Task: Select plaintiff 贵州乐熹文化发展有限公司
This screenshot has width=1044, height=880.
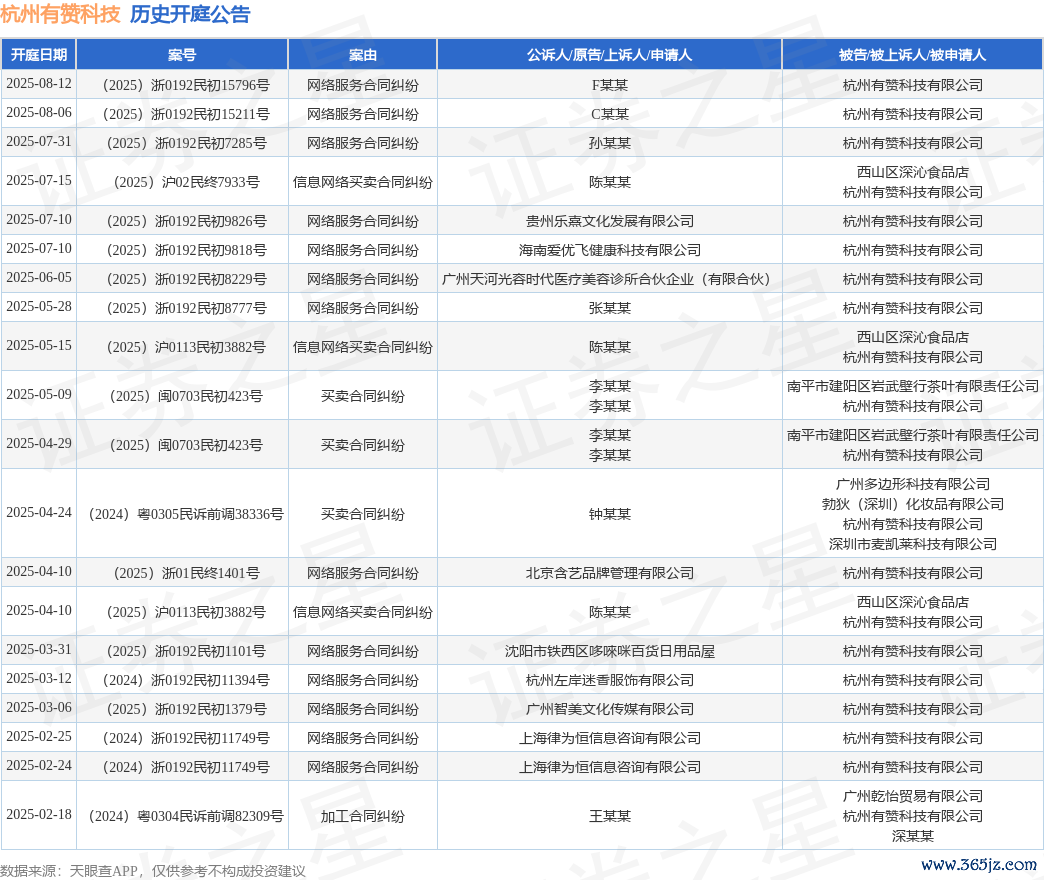Action: (x=609, y=221)
